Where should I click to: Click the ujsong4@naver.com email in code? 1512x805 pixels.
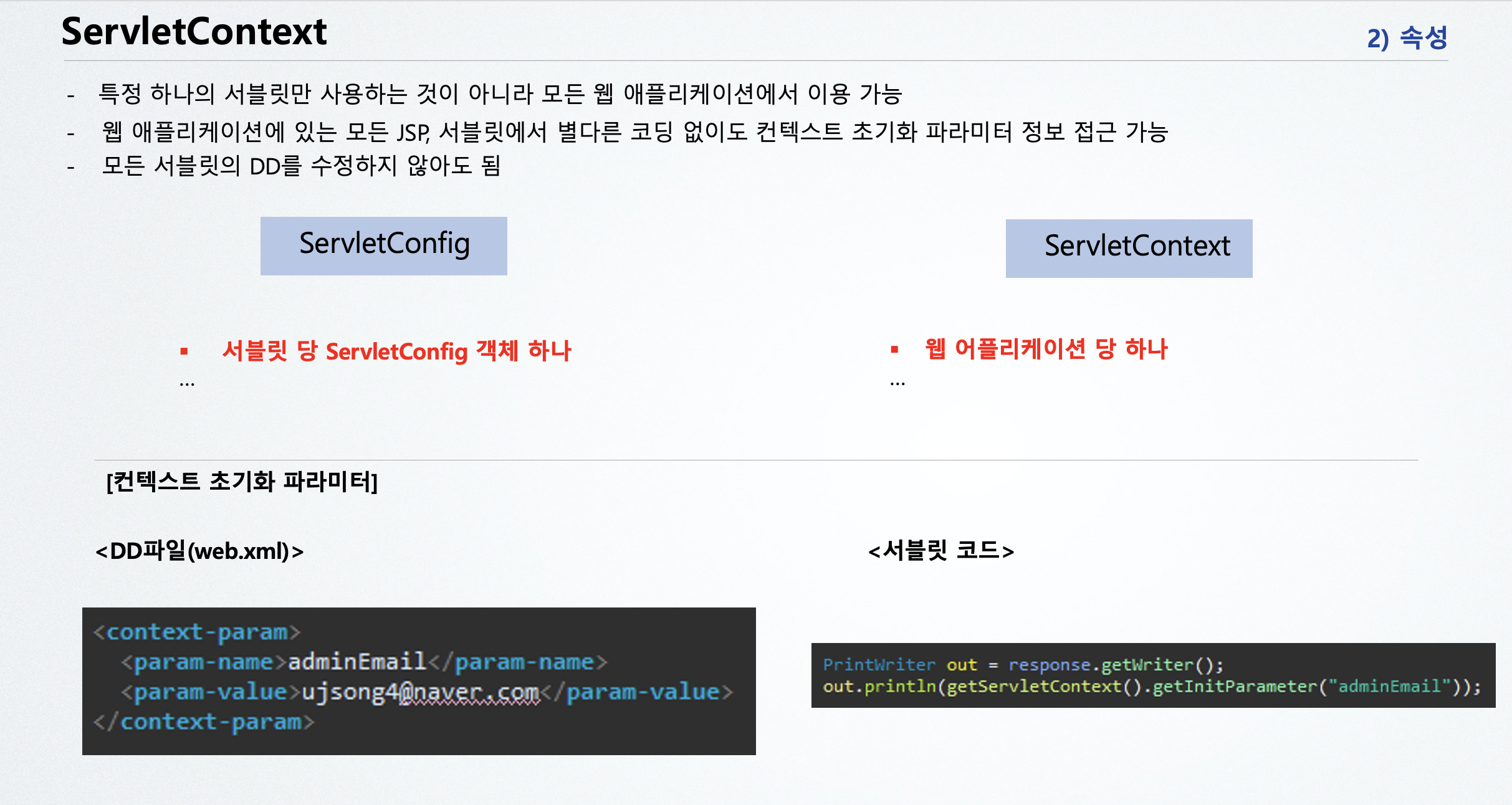pos(421,692)
